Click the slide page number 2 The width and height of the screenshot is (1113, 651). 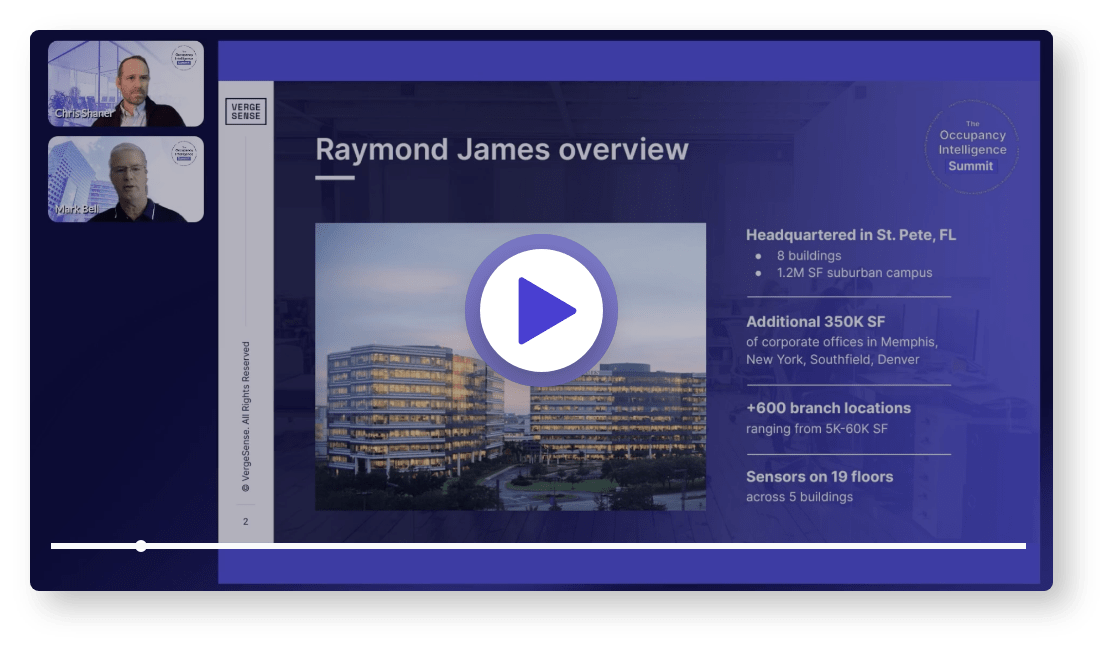246,521
